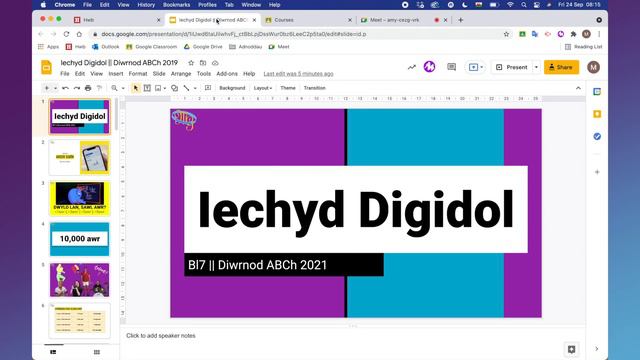Print the presentation using the printer icon
This screenshot has height=360, width=640.
pyautogui.click(x=88, y=88)
